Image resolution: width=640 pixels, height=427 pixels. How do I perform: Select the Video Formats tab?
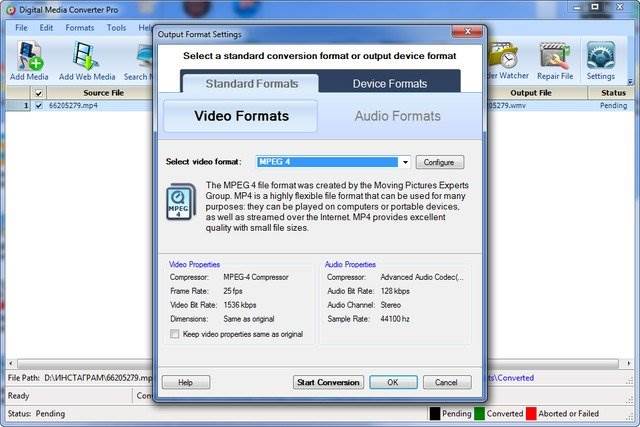pos(241,116)
